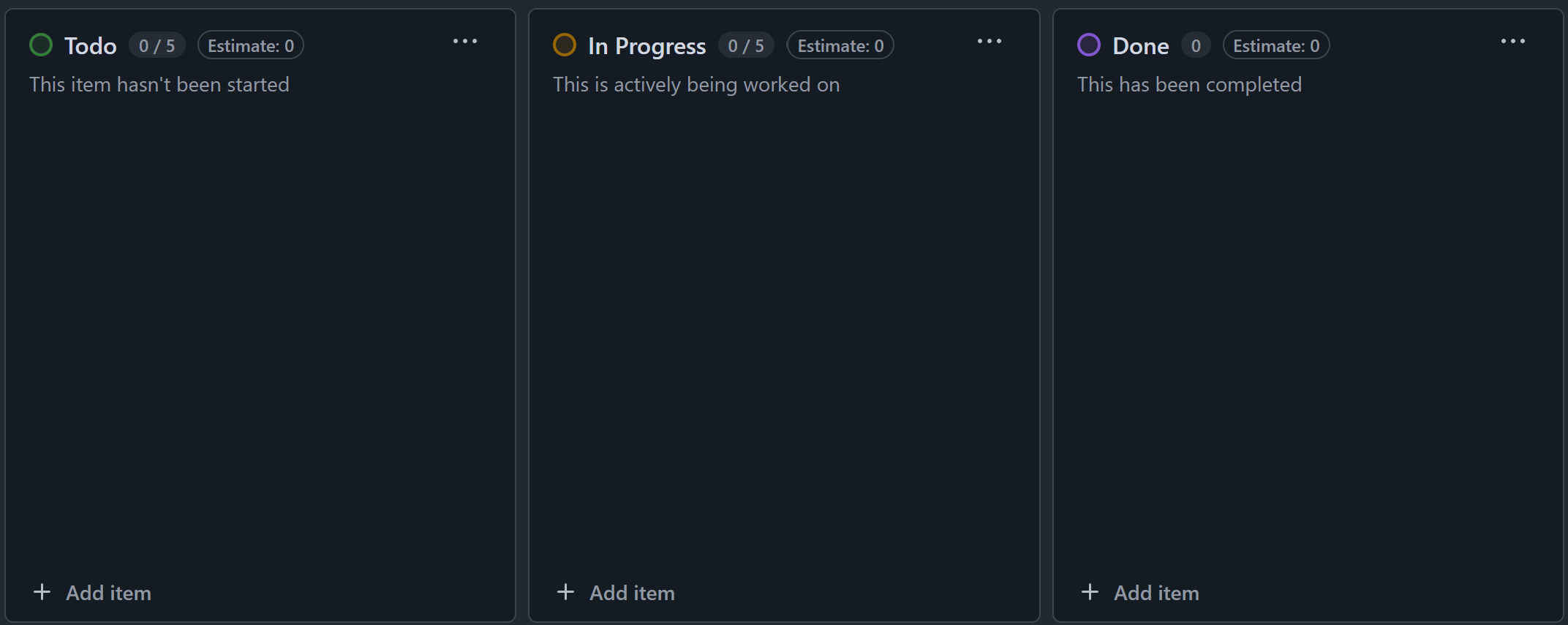Viewport: 1568px width, 625px height.
Task: Open the Todo column's three-dot menu
Action: 465,42
